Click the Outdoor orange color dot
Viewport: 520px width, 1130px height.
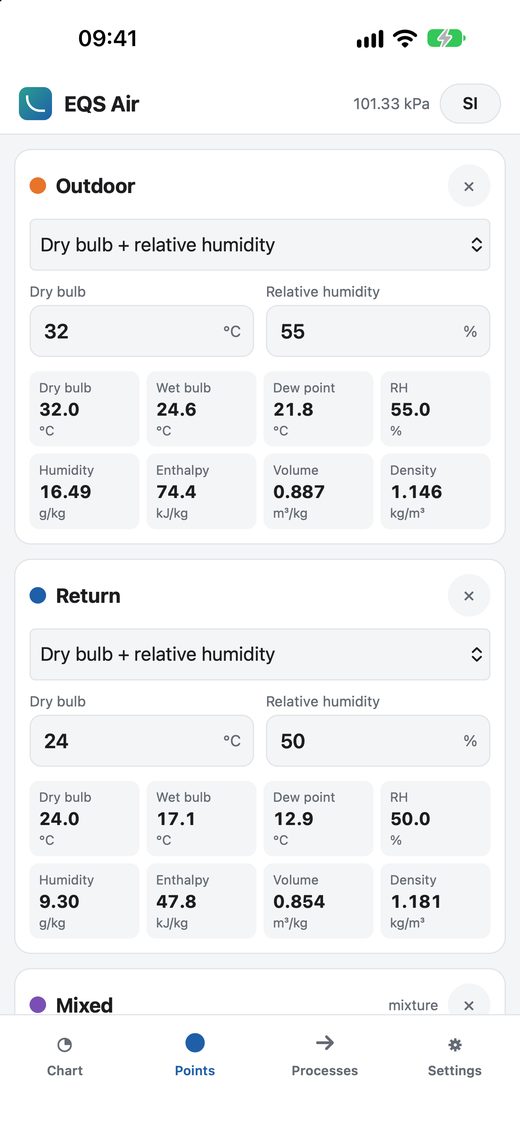coord(37,186)
